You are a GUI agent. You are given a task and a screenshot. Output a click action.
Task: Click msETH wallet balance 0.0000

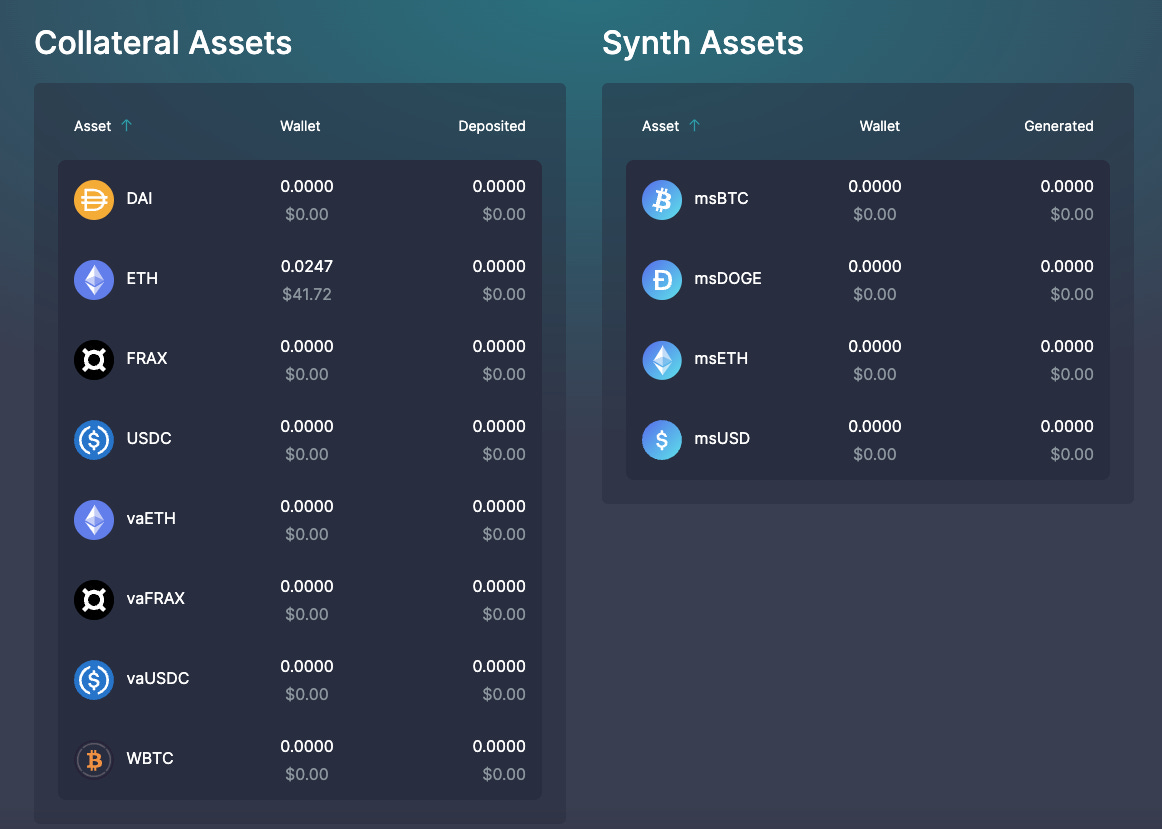[x=874, y=346]
